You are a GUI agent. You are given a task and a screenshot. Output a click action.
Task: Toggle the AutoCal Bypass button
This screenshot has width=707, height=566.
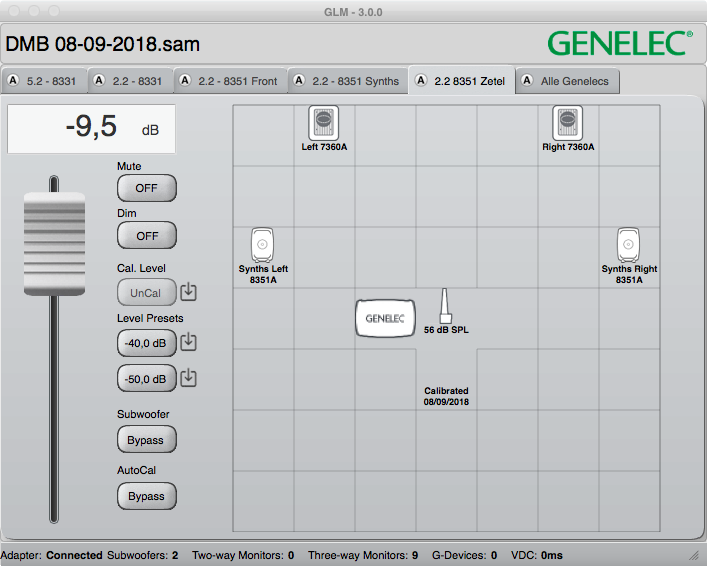pyautogui.click(x=147, y=496)
